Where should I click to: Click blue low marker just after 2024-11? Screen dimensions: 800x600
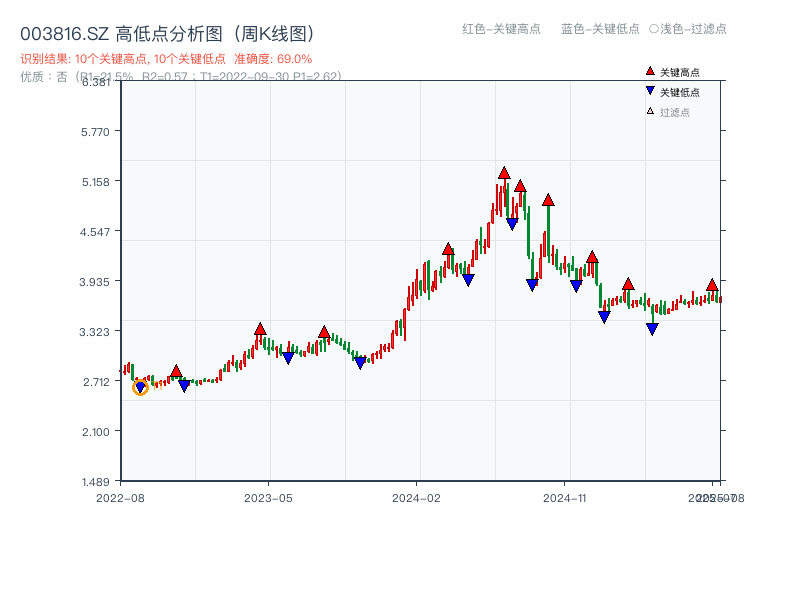pyautogui.click(x=576, y=286)
